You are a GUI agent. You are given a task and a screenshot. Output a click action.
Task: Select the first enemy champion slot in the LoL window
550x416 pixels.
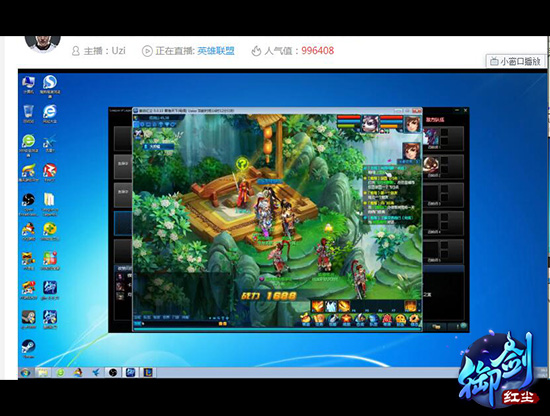coord(443,138)
